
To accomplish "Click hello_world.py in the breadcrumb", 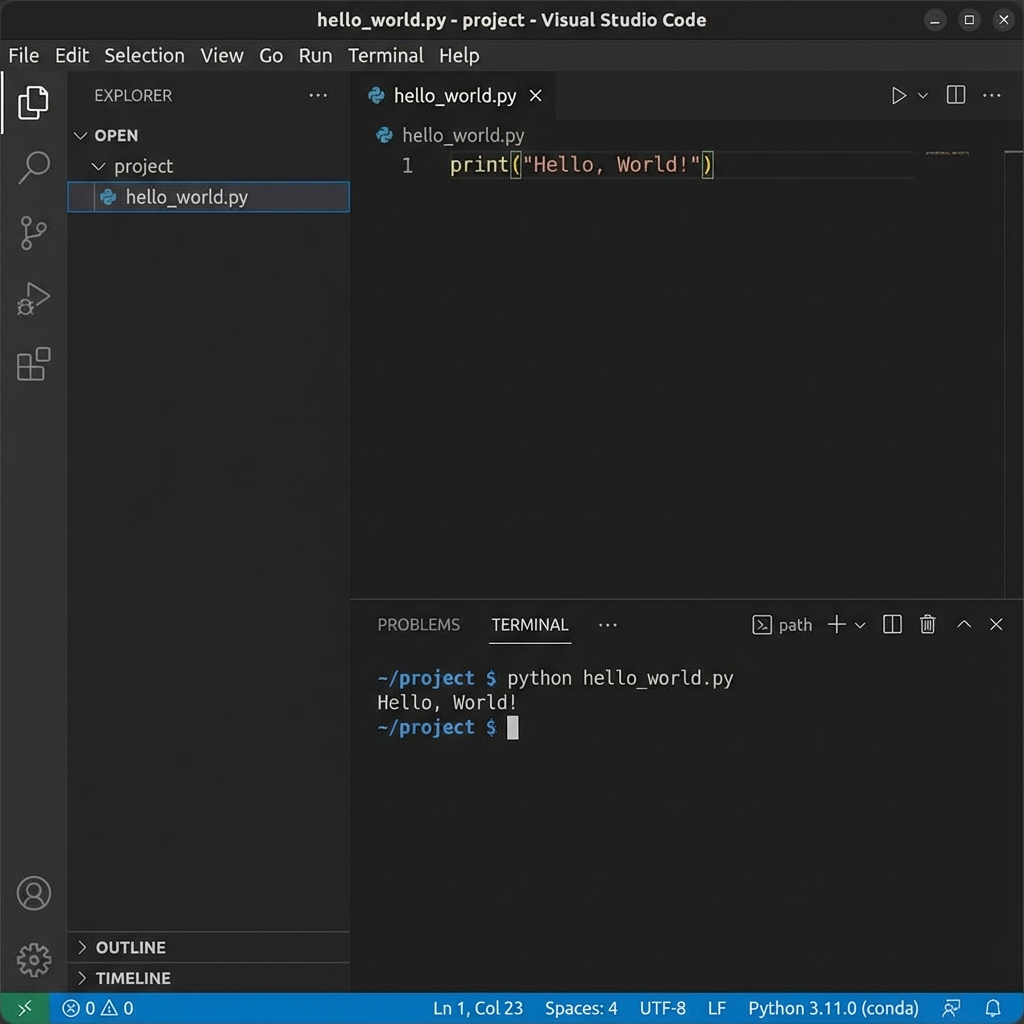I will point(462,135).
